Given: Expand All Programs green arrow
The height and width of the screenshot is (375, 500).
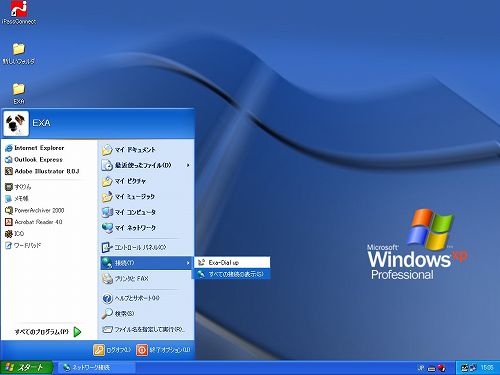Looking at the screenshot, I should pos(77,332).
